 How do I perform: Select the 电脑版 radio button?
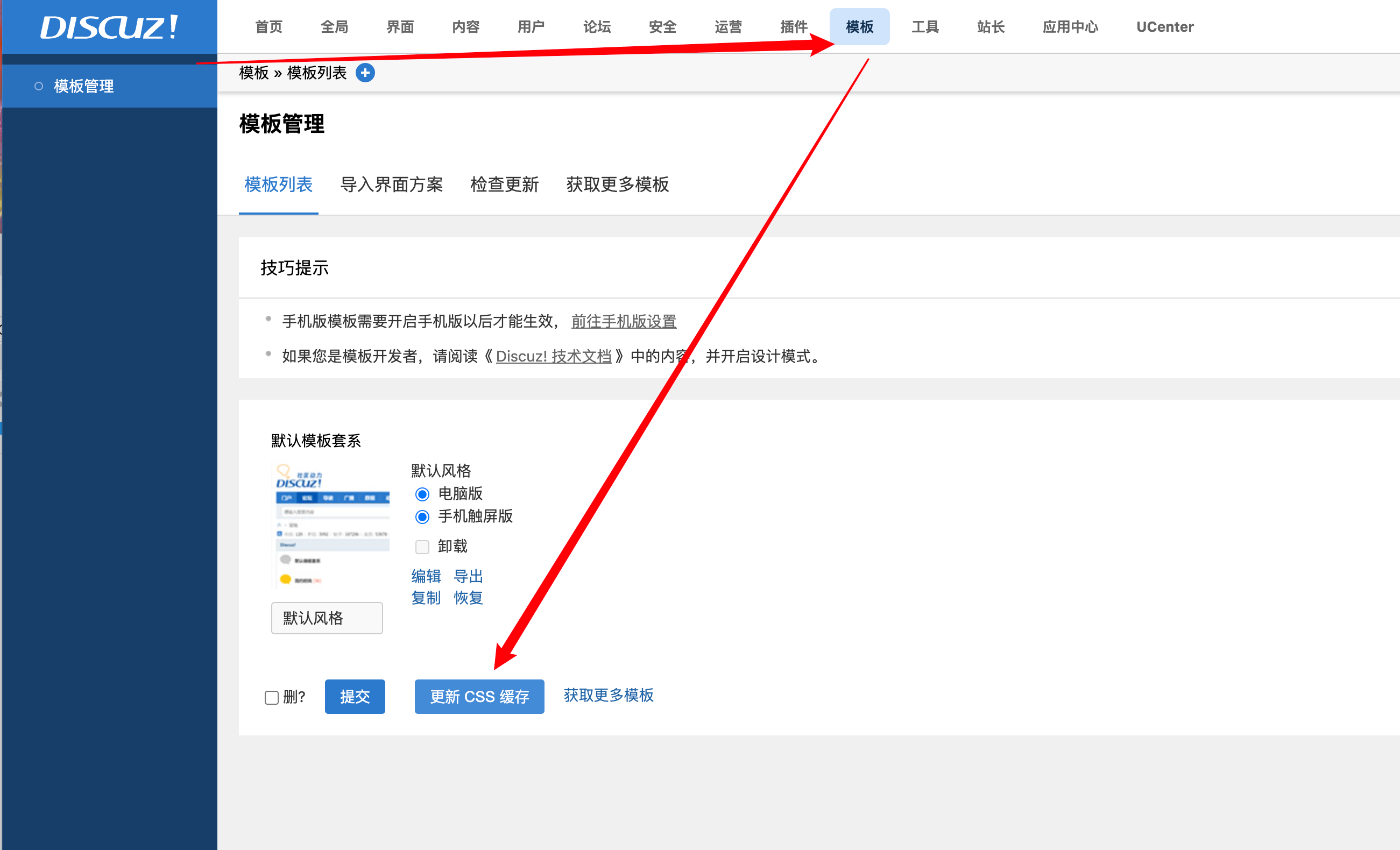coord(422,494)
